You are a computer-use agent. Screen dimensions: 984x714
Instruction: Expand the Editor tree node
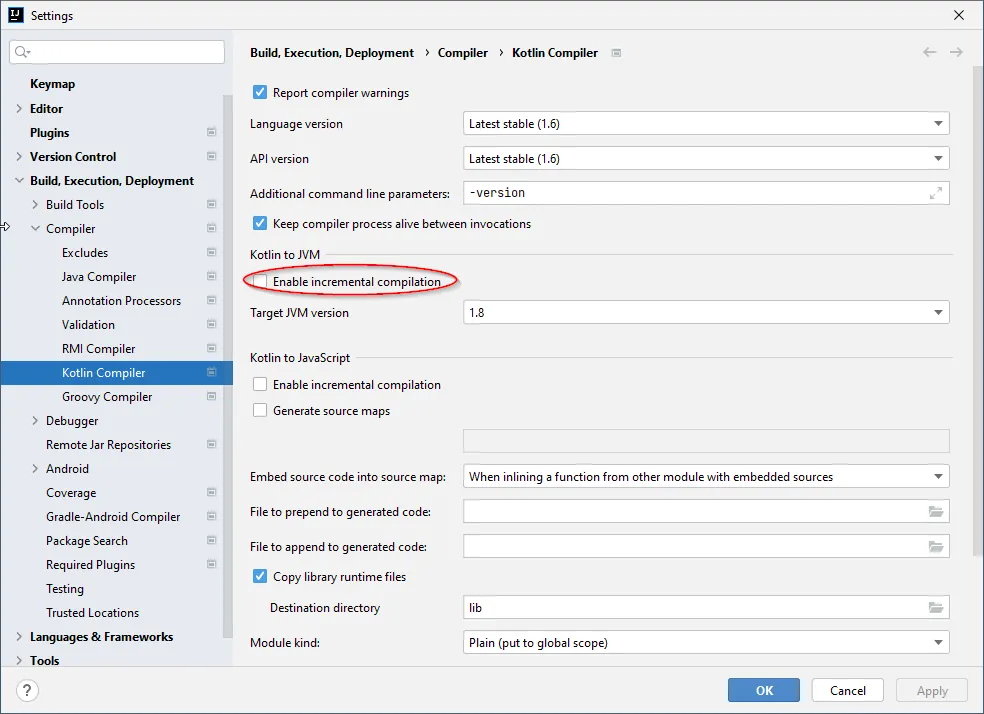tap(19, 109)
